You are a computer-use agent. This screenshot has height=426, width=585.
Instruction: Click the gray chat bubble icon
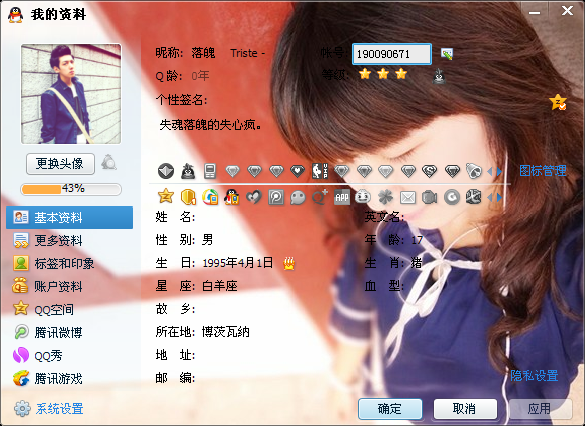(298, 197)
